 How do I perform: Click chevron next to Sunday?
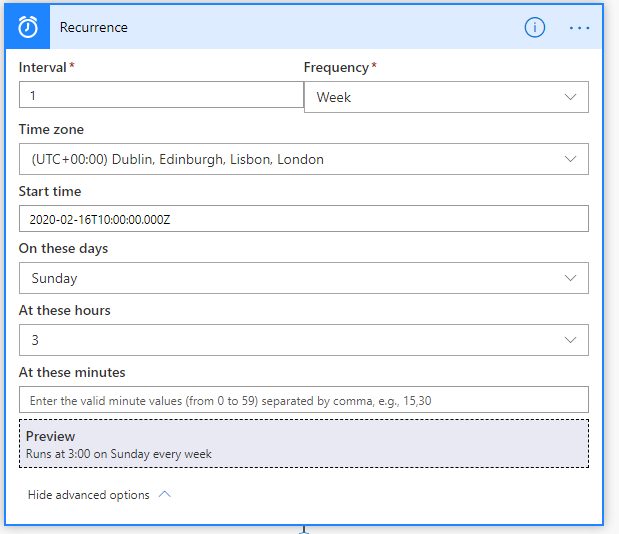pyautogui.click(x=570, y=278)
